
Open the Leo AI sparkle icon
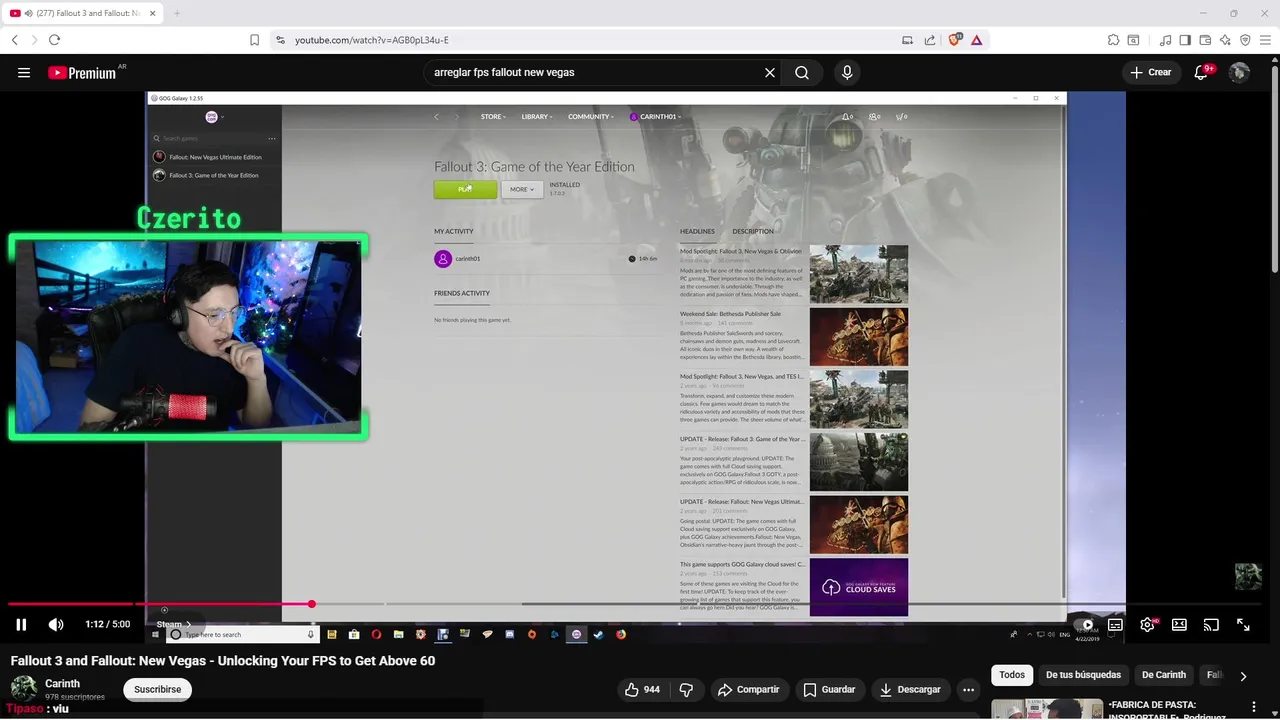point(1225,40)
